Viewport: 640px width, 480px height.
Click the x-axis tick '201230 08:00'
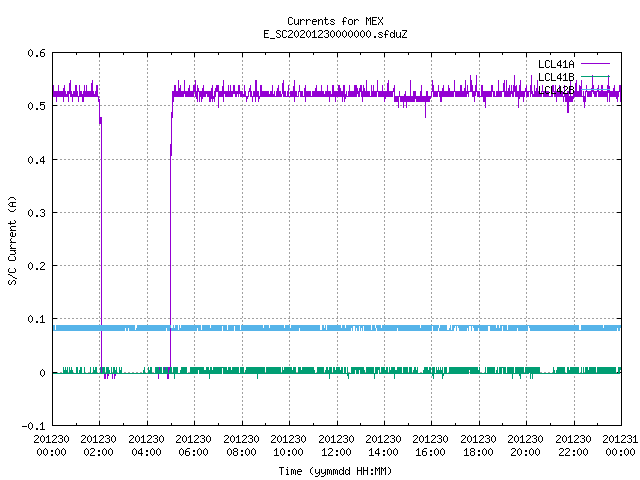tap(241, 445)
